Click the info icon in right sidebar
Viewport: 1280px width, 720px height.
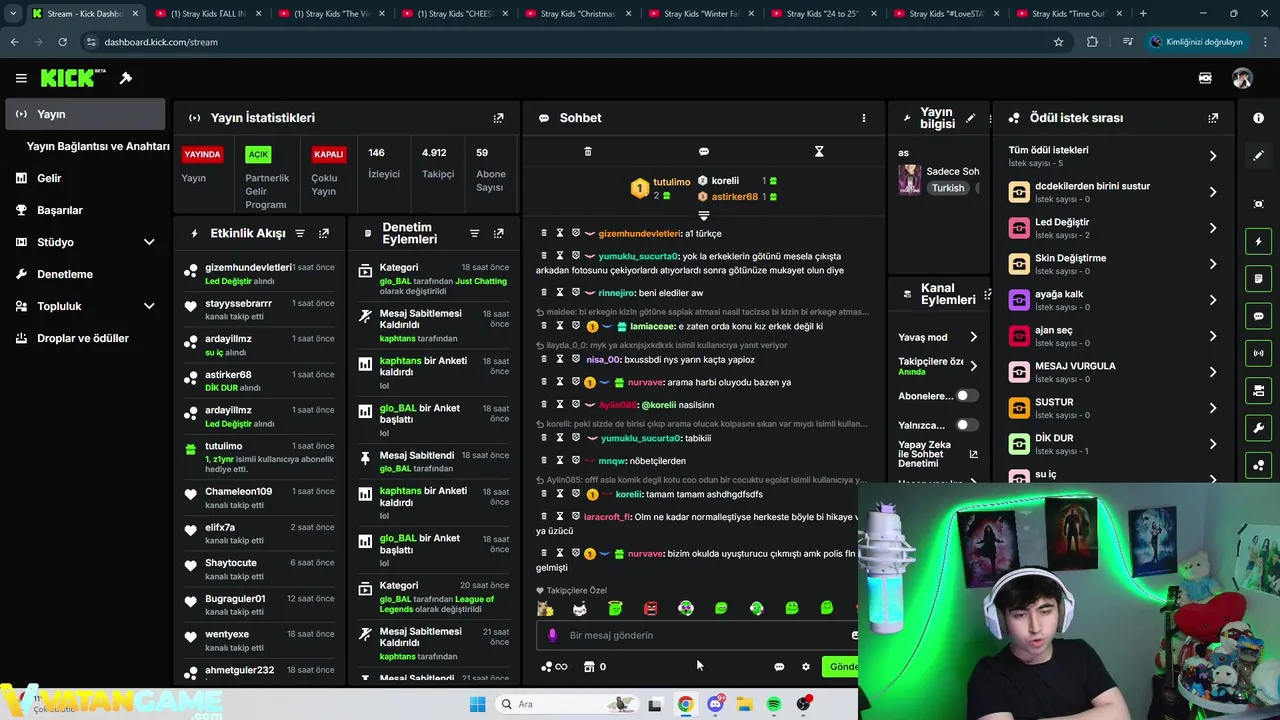1259,118
